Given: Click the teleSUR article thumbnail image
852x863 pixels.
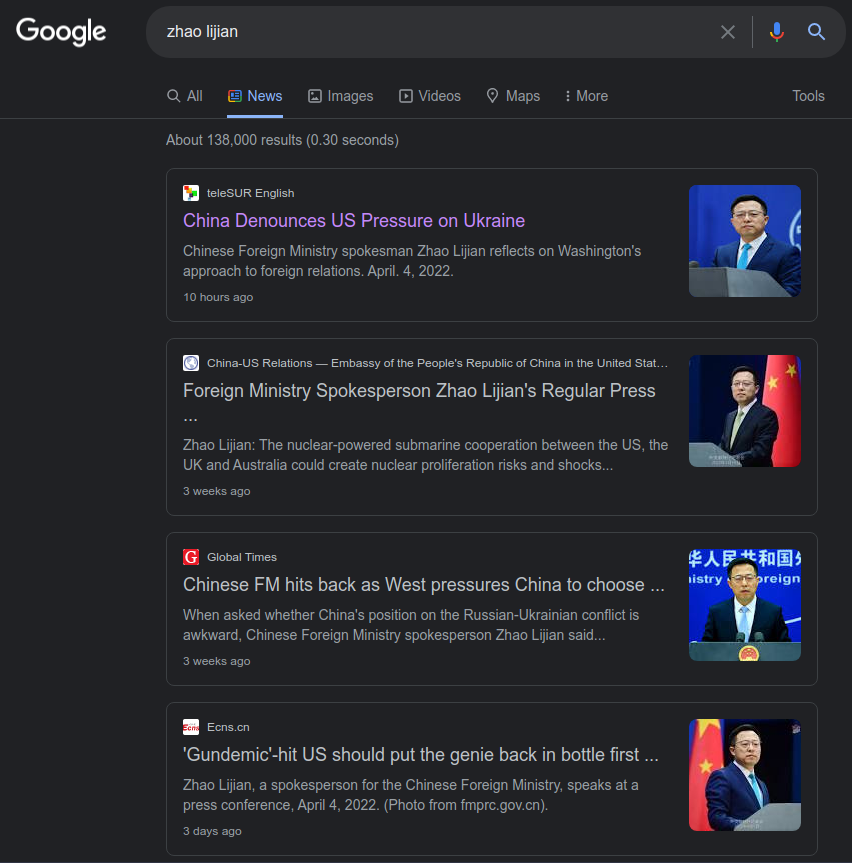Looking at the screenshot, I should (x=744, y=241).
